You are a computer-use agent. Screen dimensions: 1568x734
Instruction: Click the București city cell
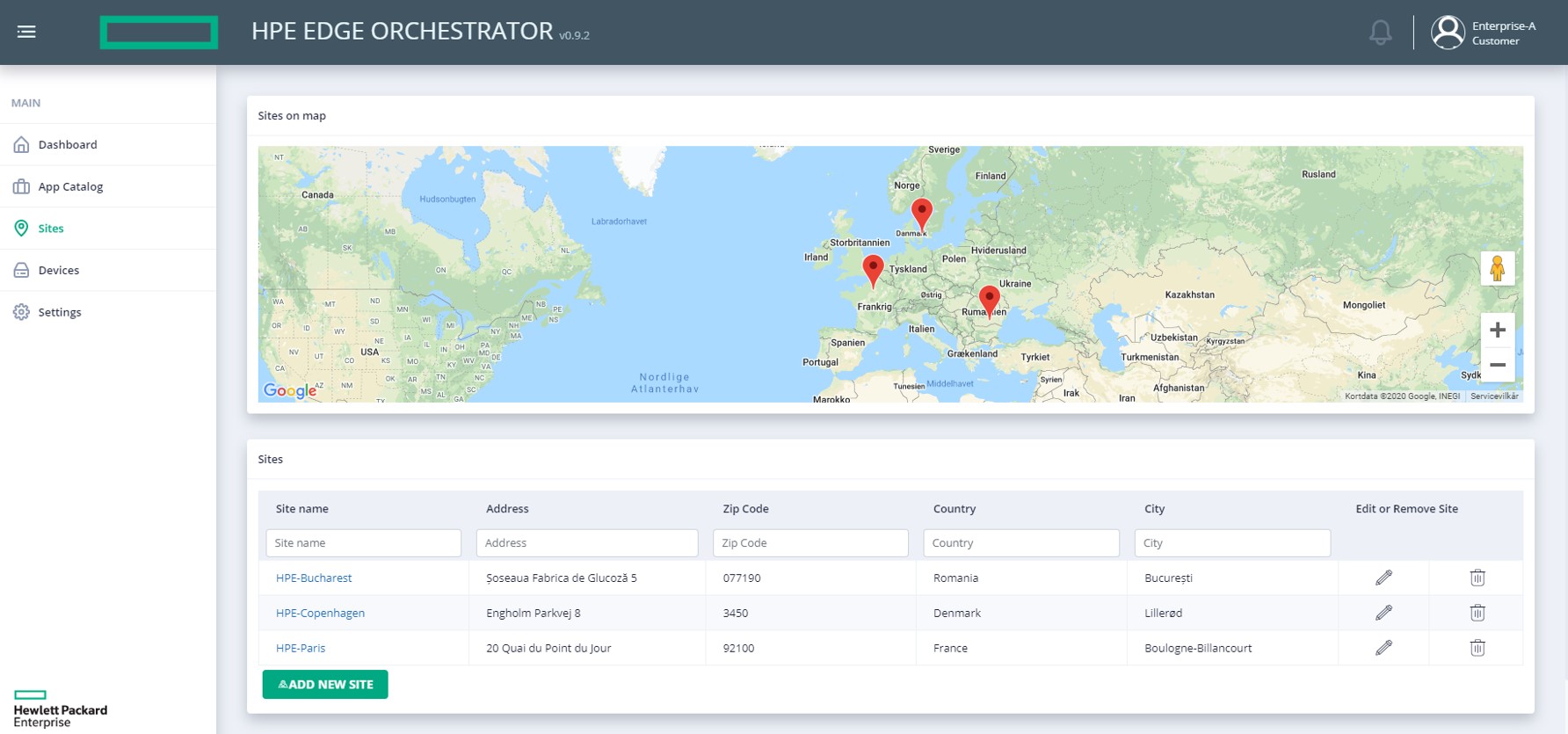[1168, 578]
